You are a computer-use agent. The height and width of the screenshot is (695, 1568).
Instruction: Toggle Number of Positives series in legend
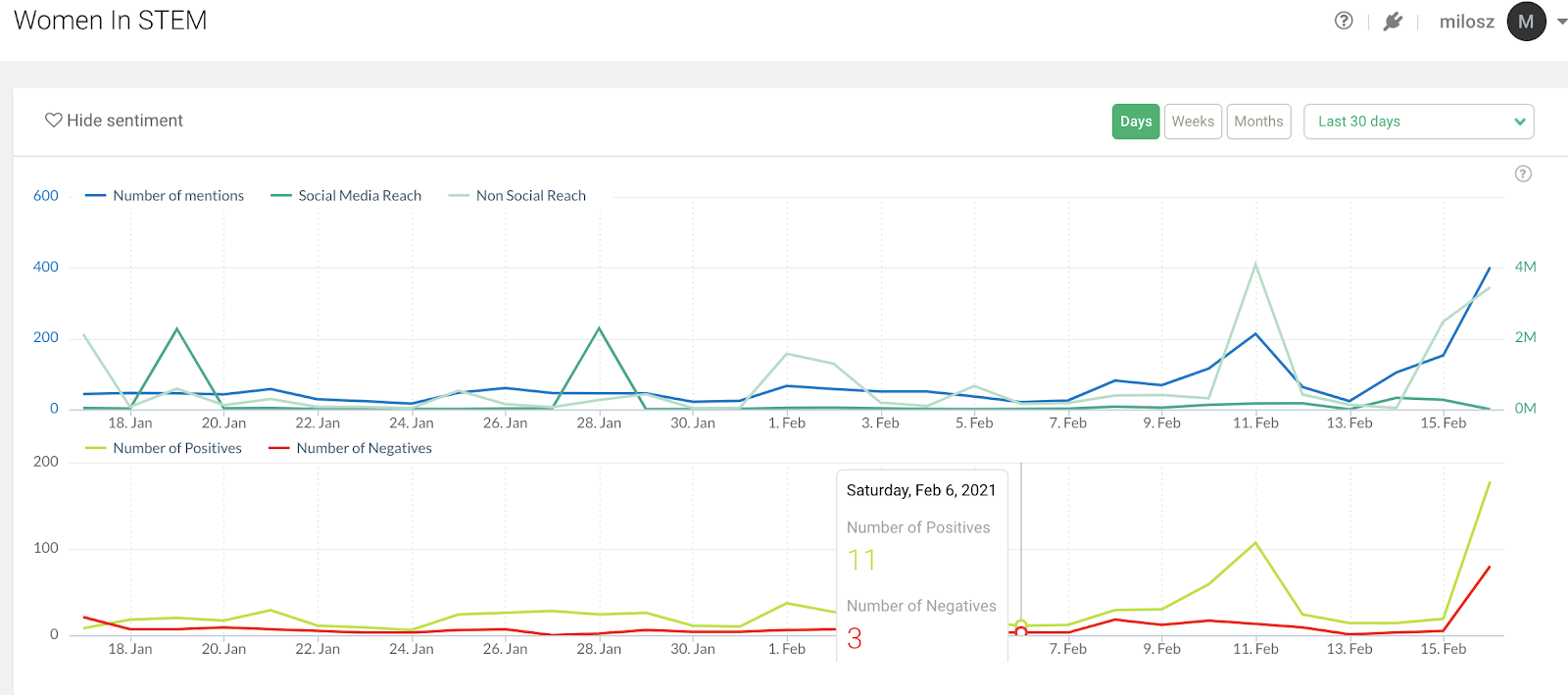[x=164, y=448]
